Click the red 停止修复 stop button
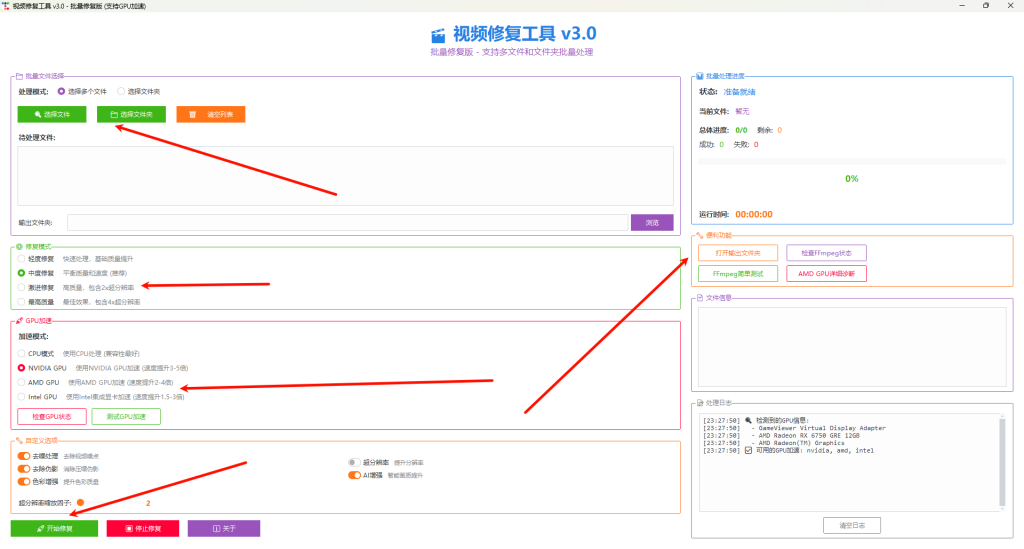 tap(142, 528)
